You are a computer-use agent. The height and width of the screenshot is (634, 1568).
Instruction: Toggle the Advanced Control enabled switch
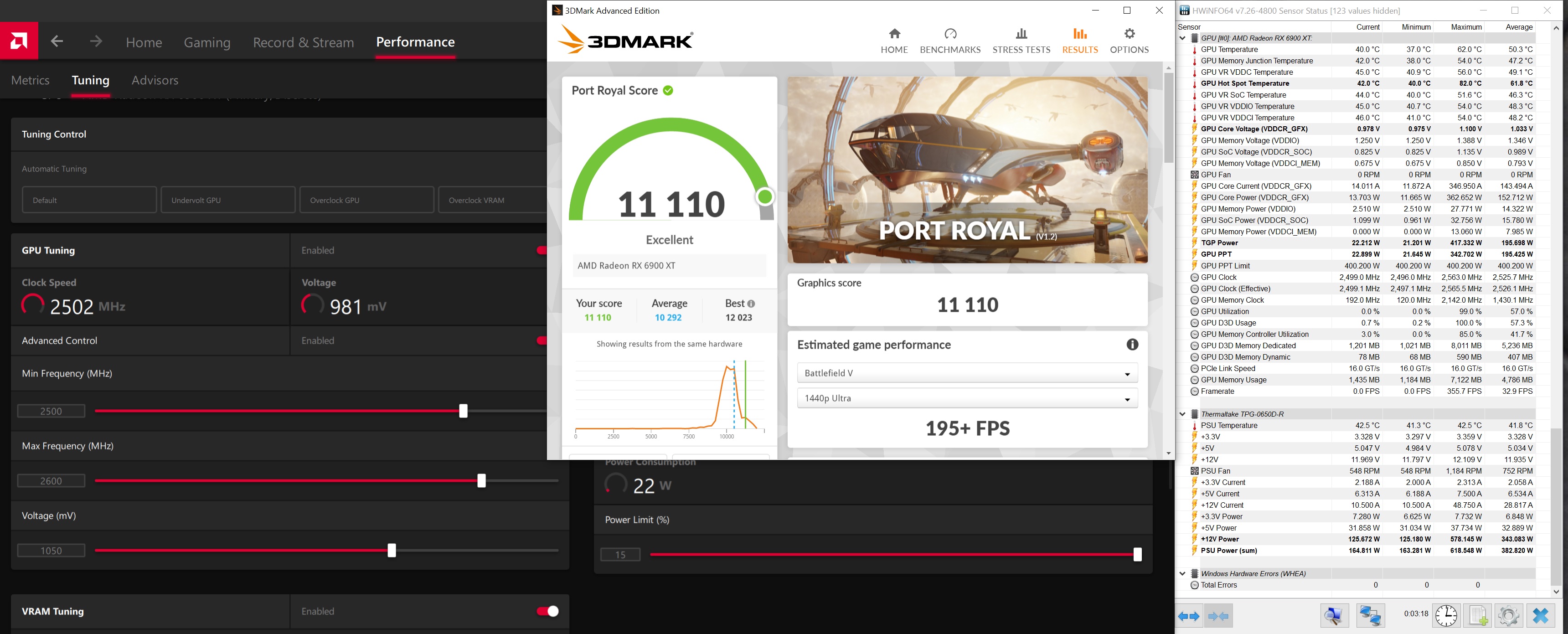tap(541, 341)
